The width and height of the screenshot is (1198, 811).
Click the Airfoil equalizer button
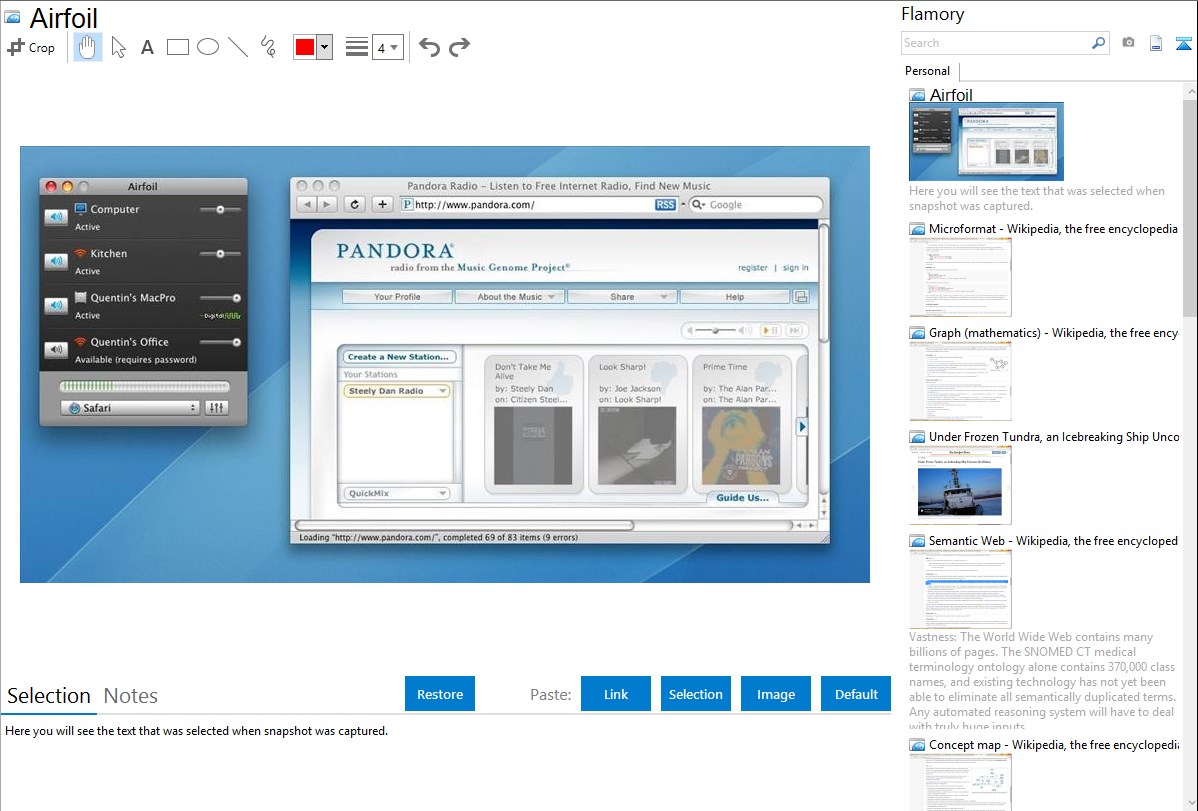tap(216, 408)
